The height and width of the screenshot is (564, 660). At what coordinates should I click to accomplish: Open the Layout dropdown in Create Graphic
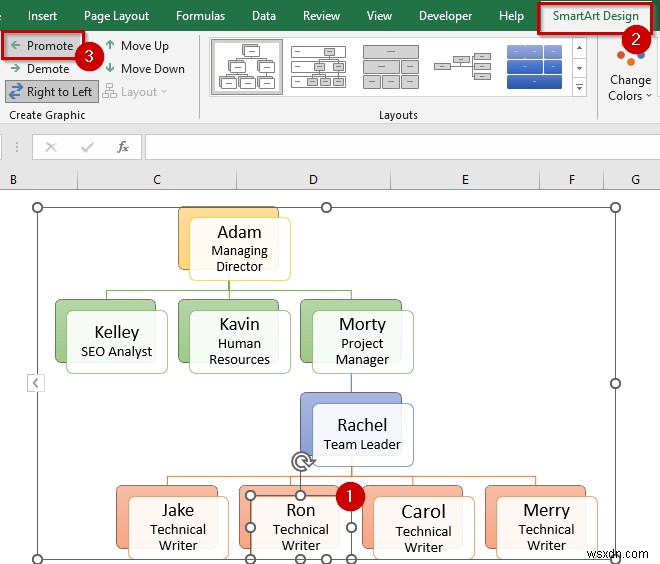point(135,91)
